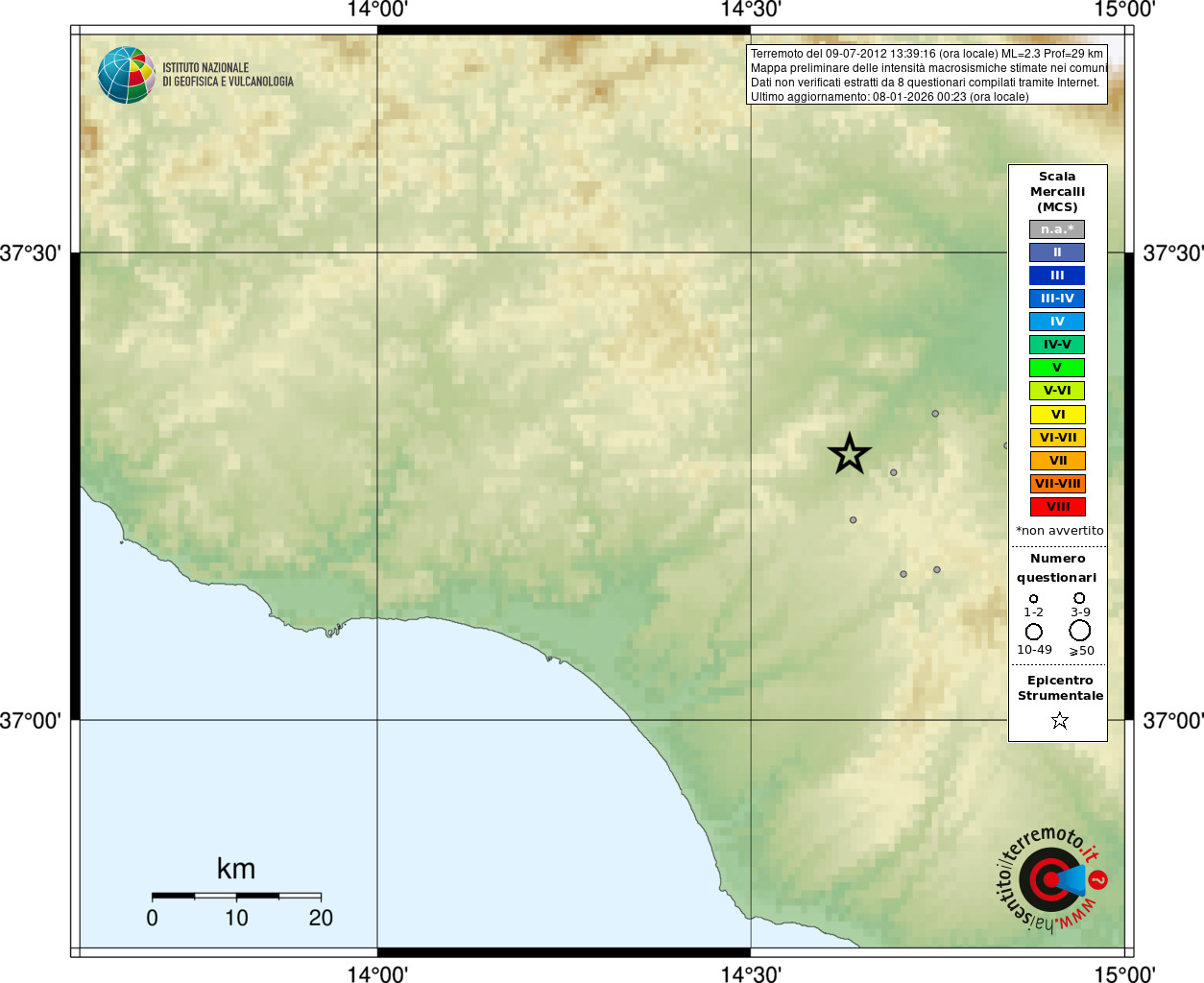Select the gray n.a.* legend swatch
This screenshot has width=1204, height=983.
1057,229
